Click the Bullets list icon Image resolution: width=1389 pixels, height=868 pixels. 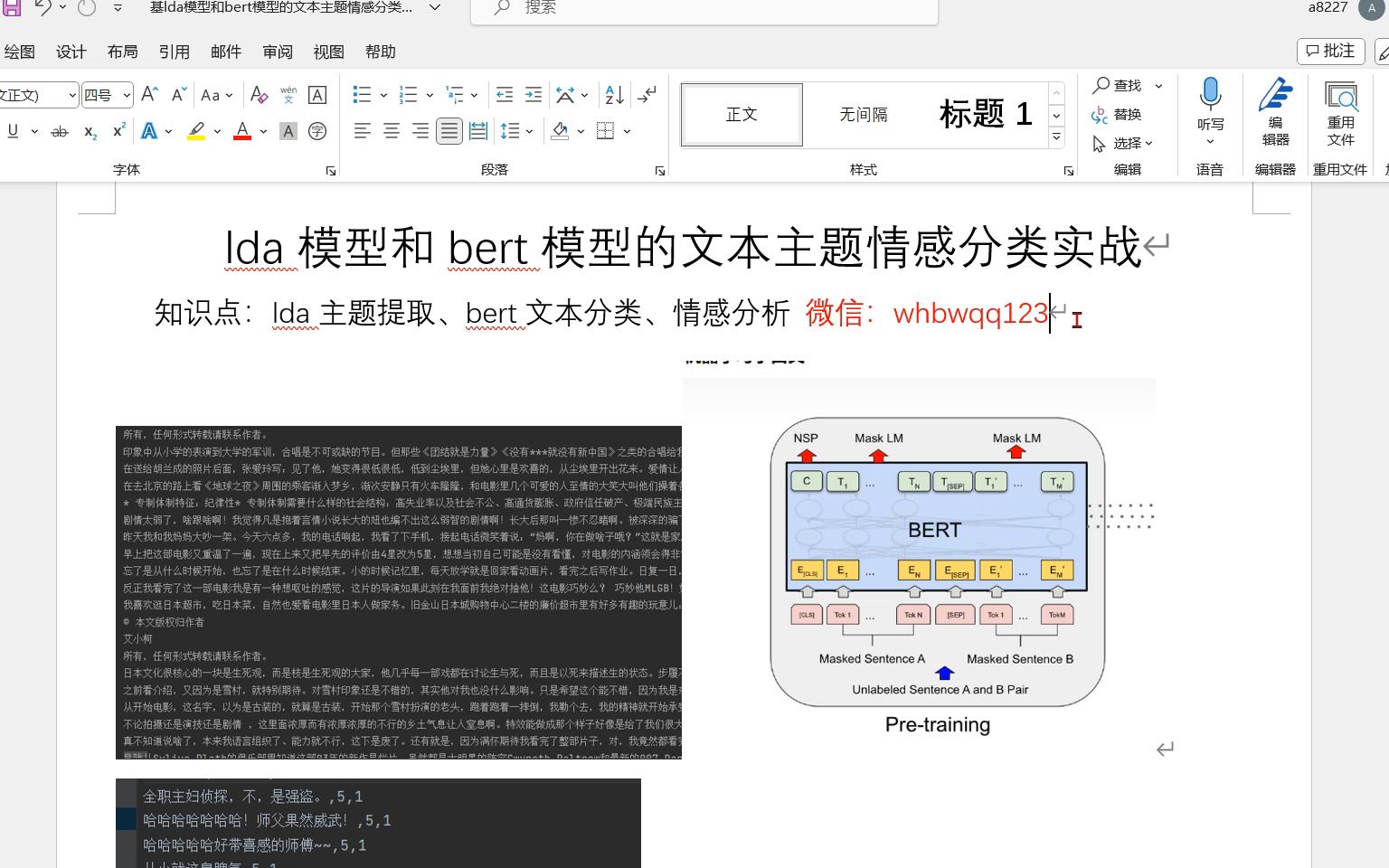pos(362,95)
